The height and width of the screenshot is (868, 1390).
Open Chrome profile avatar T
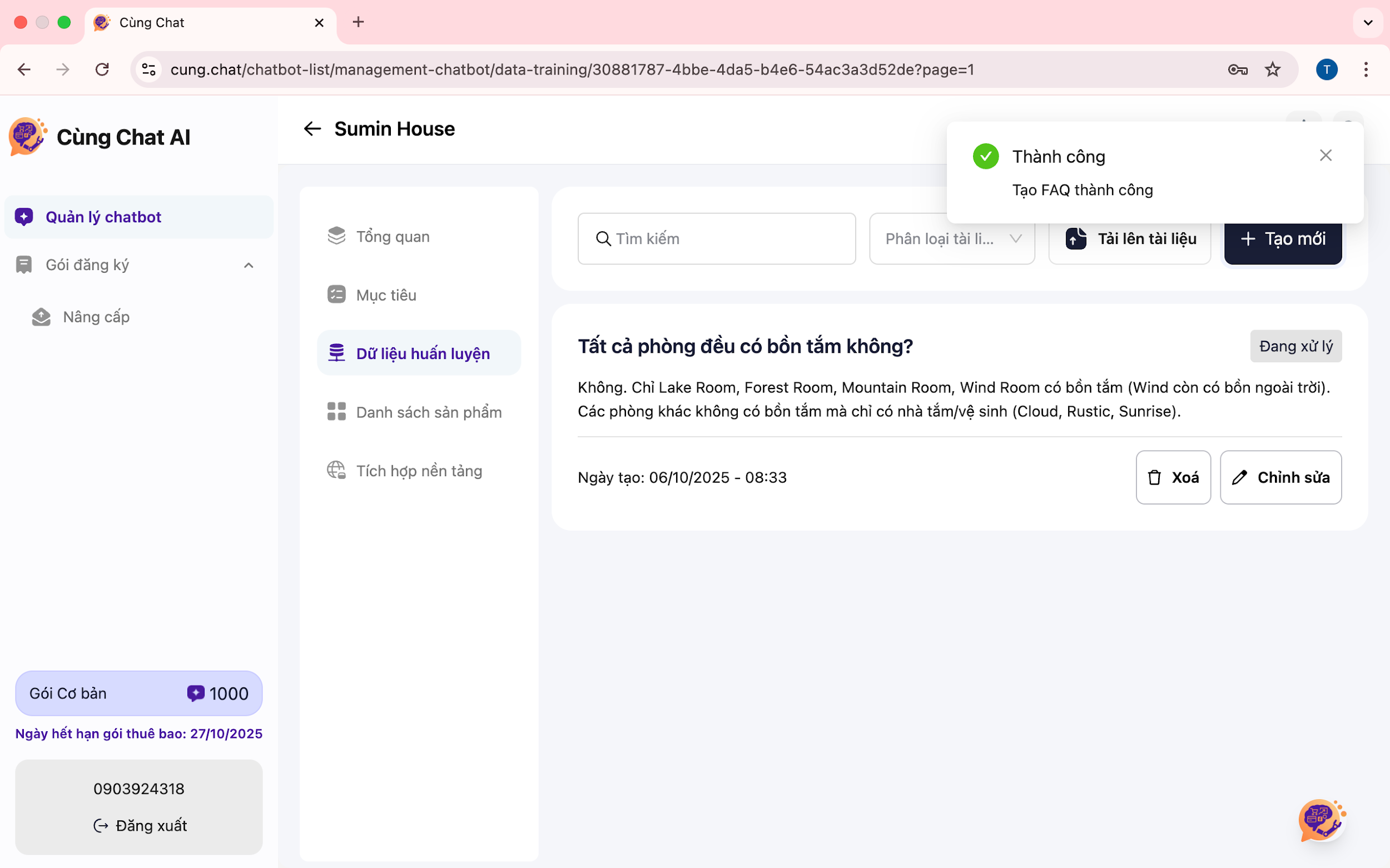pos(1326,69)
